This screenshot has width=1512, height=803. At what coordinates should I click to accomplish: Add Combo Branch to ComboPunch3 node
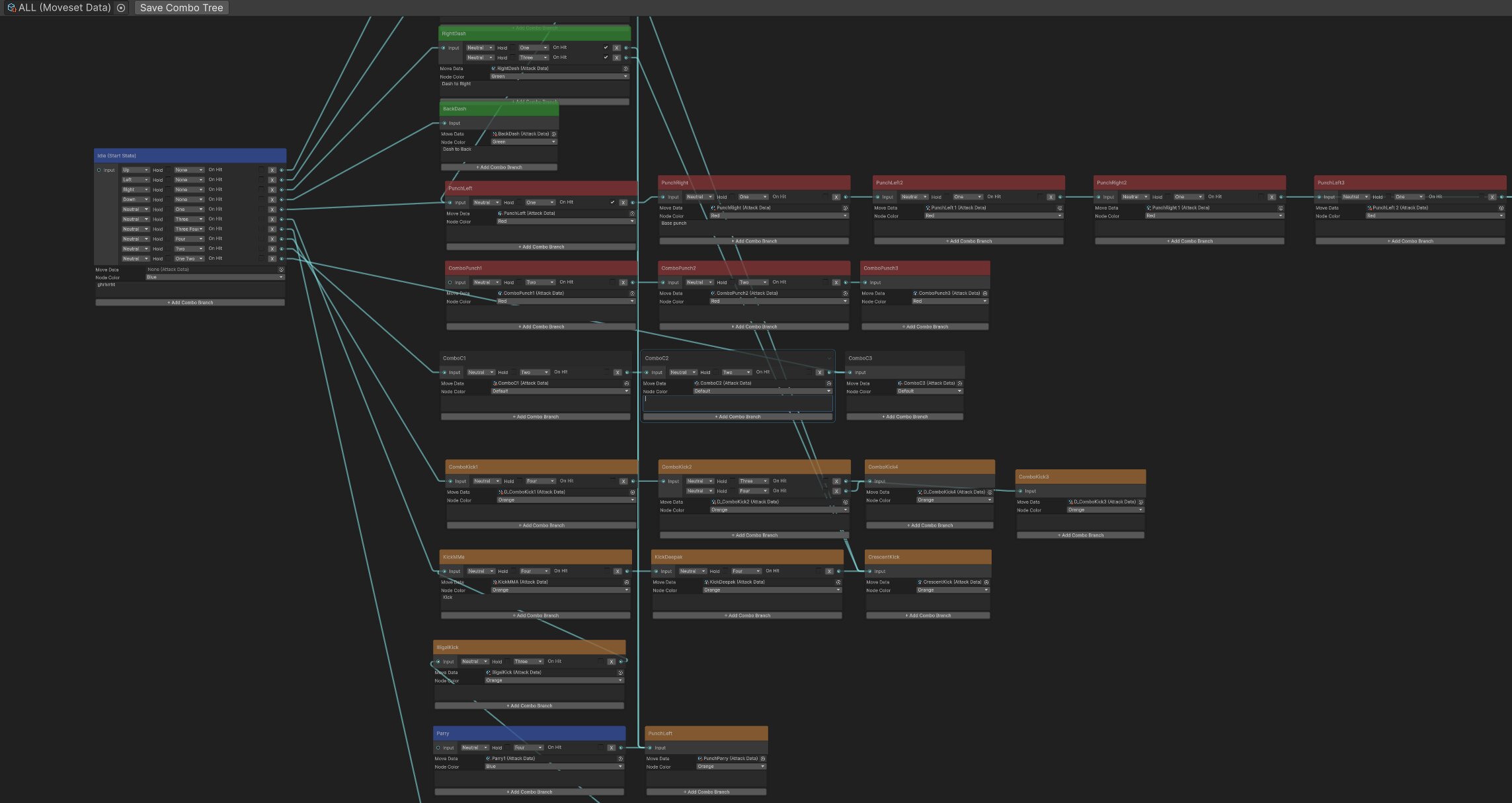tap(925, 326)
